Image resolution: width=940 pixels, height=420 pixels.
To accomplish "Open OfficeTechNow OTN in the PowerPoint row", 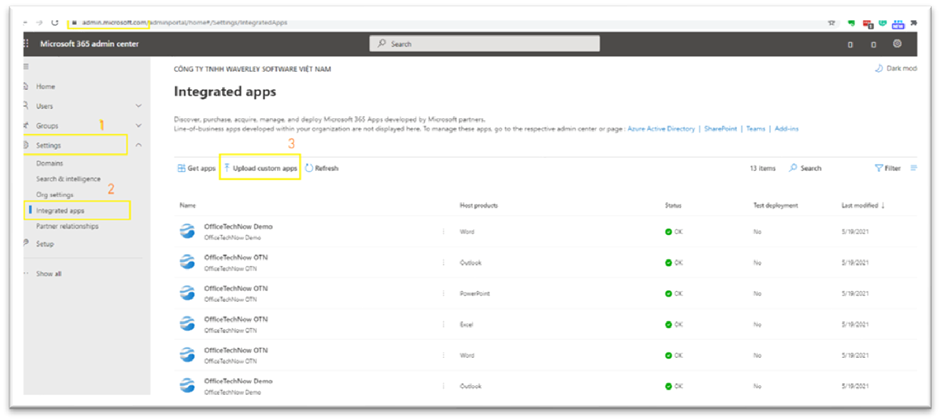I will (236, 288).
